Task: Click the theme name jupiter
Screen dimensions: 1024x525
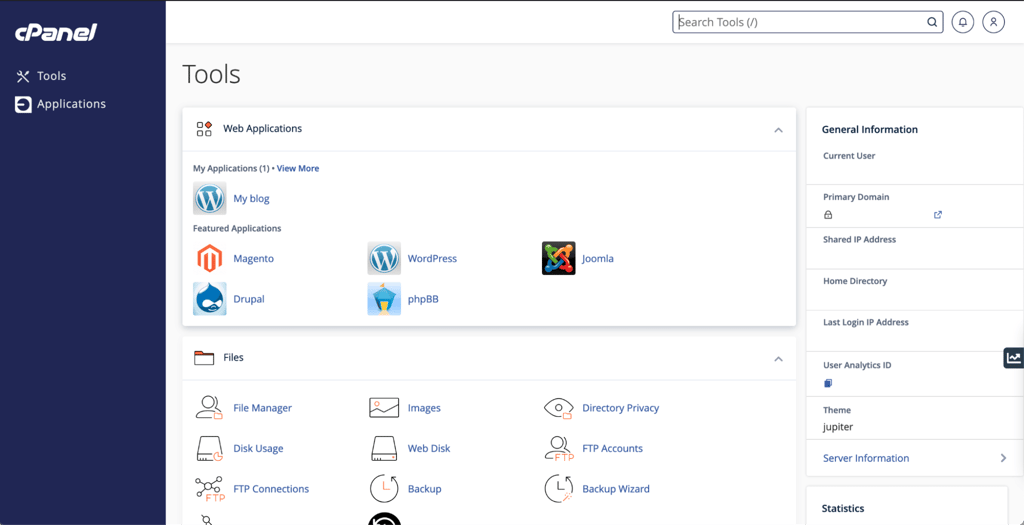Action: coord(838,428)
